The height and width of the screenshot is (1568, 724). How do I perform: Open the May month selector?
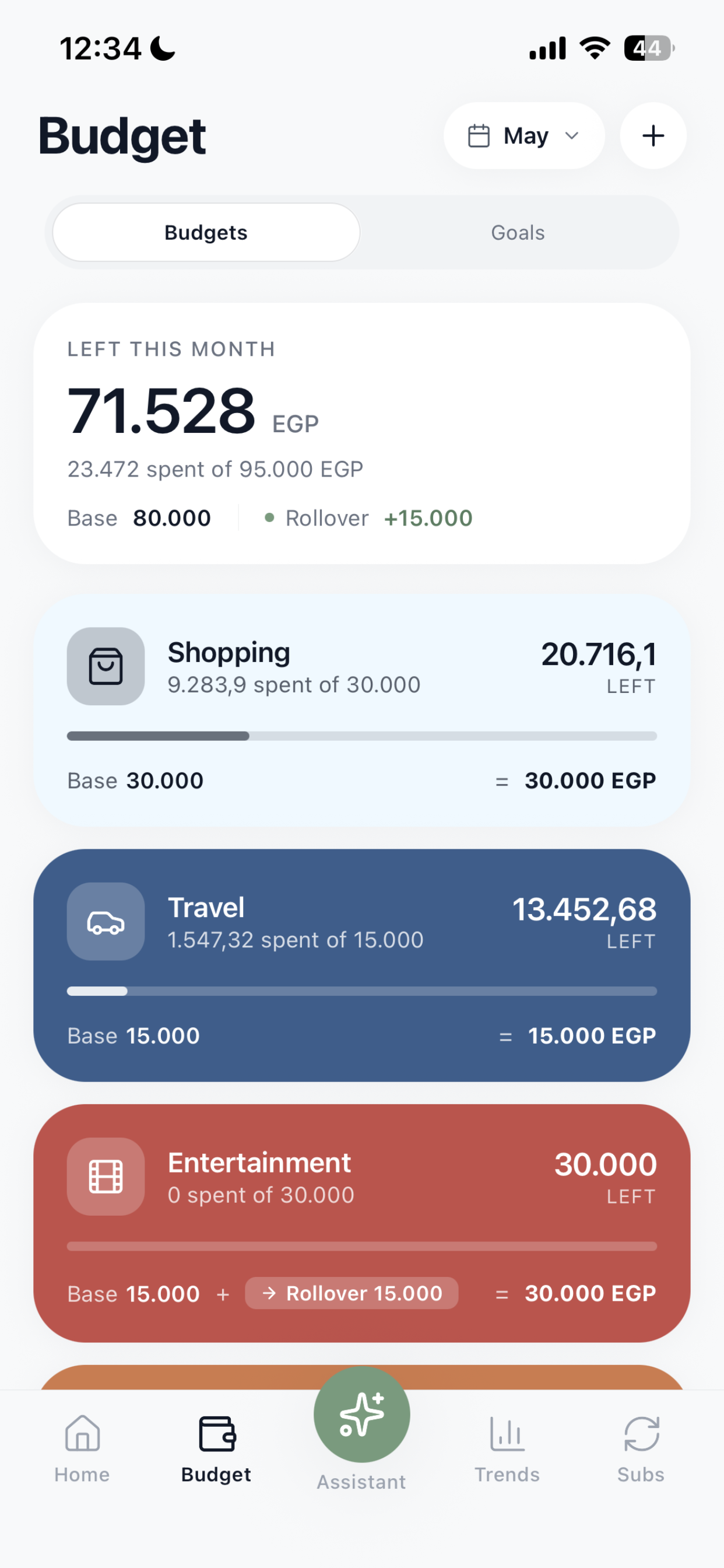pos(525,136)
